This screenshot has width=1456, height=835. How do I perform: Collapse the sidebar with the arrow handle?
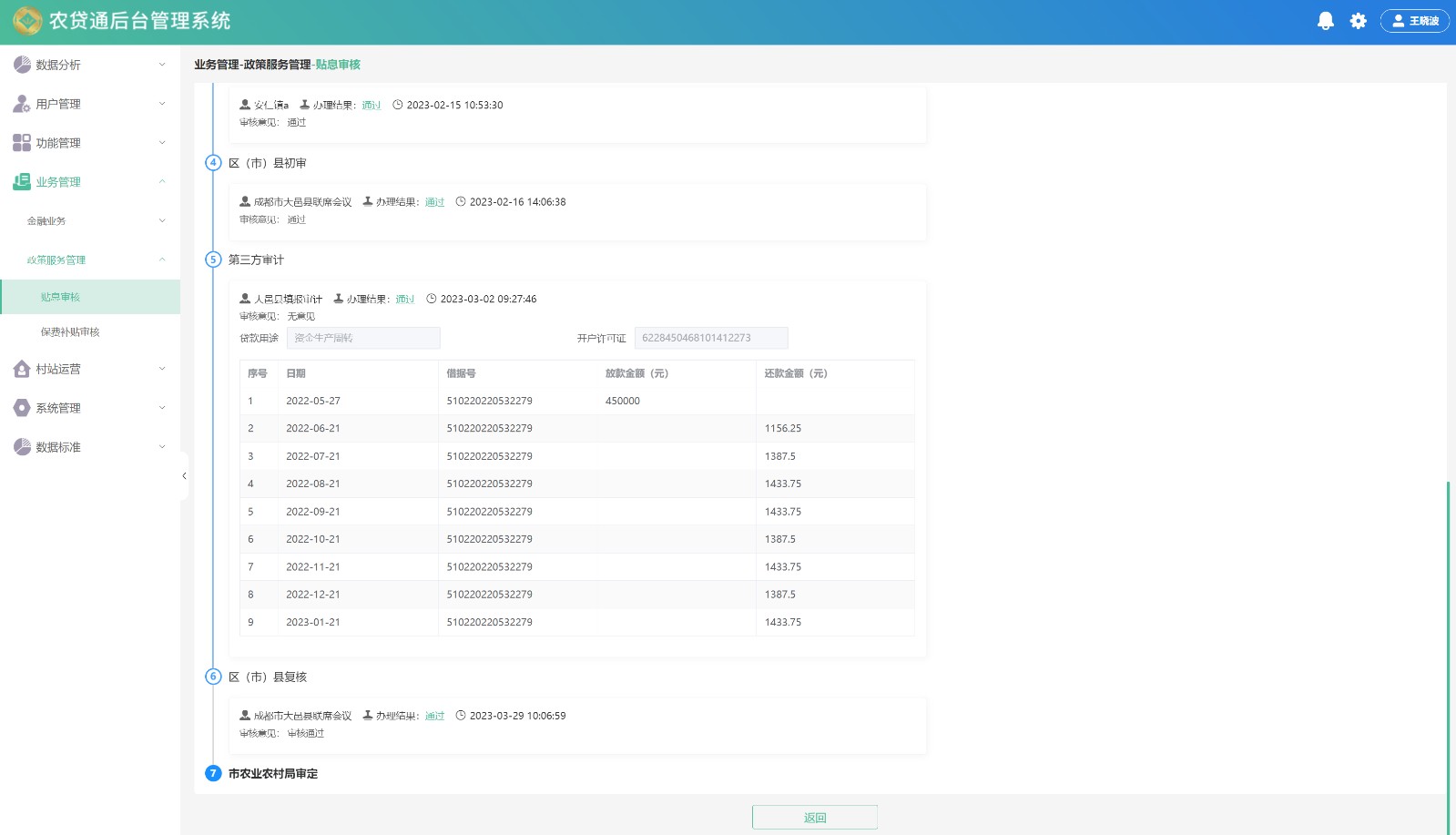184,475
